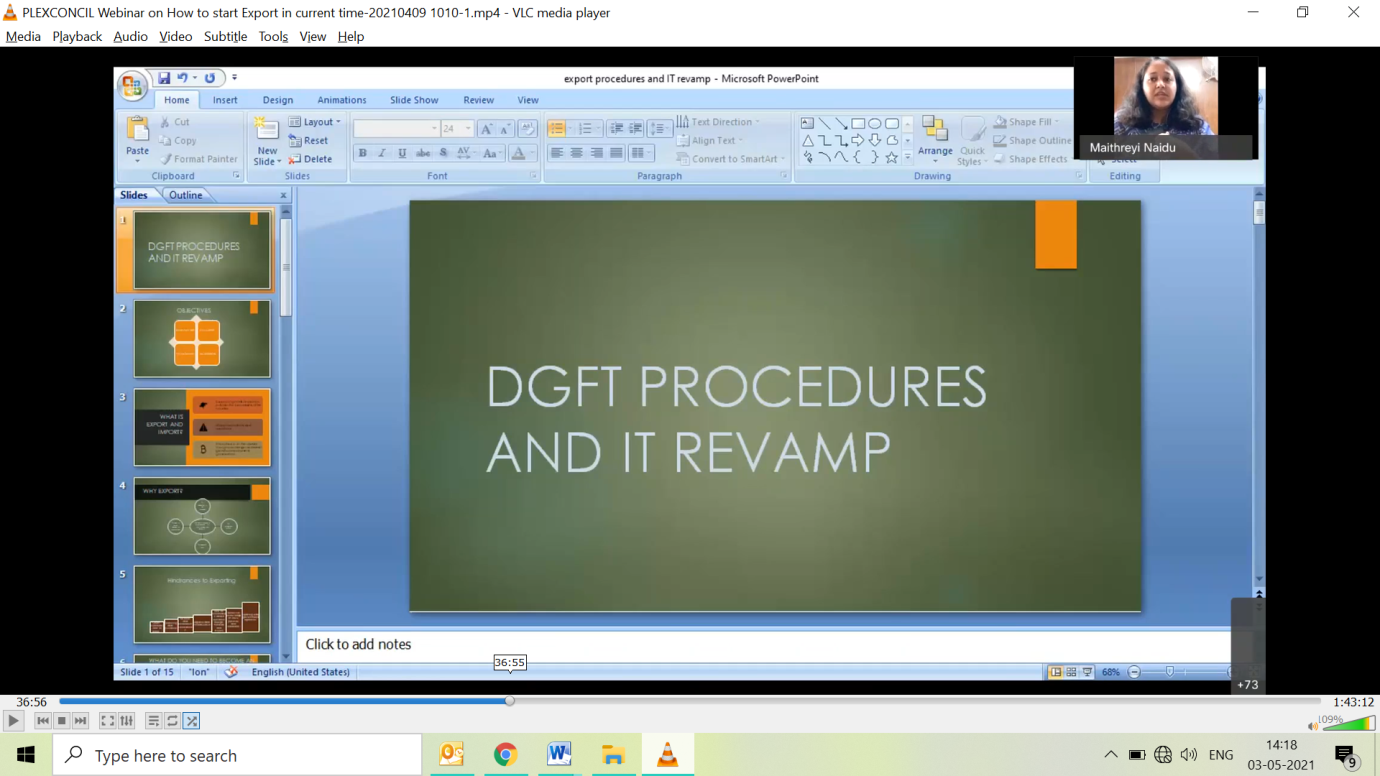Image resolution: width=1380 pixels, height=776 pixels.
Task: Show the VLC playlist
Action: tap(153, 721)
